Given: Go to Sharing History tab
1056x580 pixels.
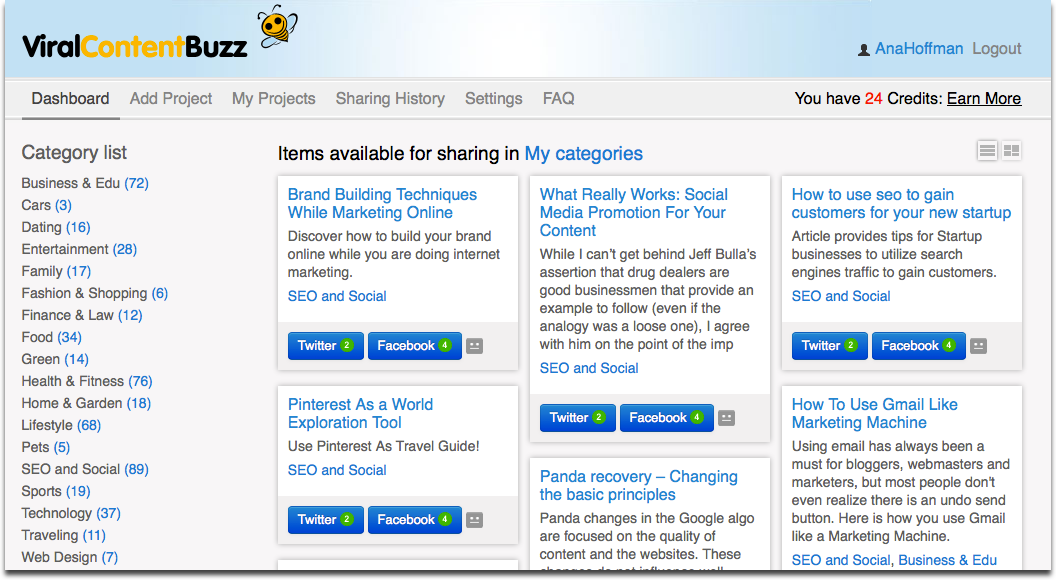Looking at the screenshot, I should [390, 98].
